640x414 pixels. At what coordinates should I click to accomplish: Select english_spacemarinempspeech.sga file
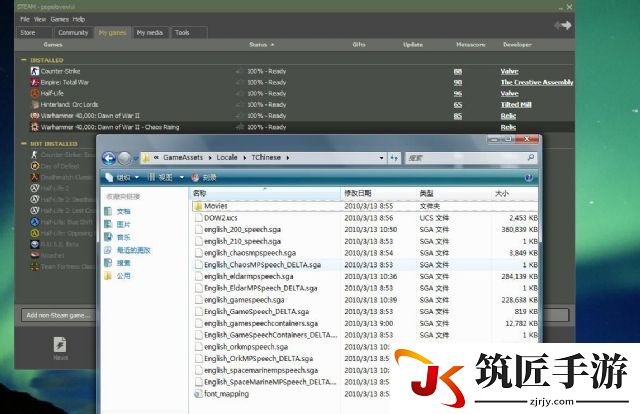pyautogui.click(x=261, y=370)
